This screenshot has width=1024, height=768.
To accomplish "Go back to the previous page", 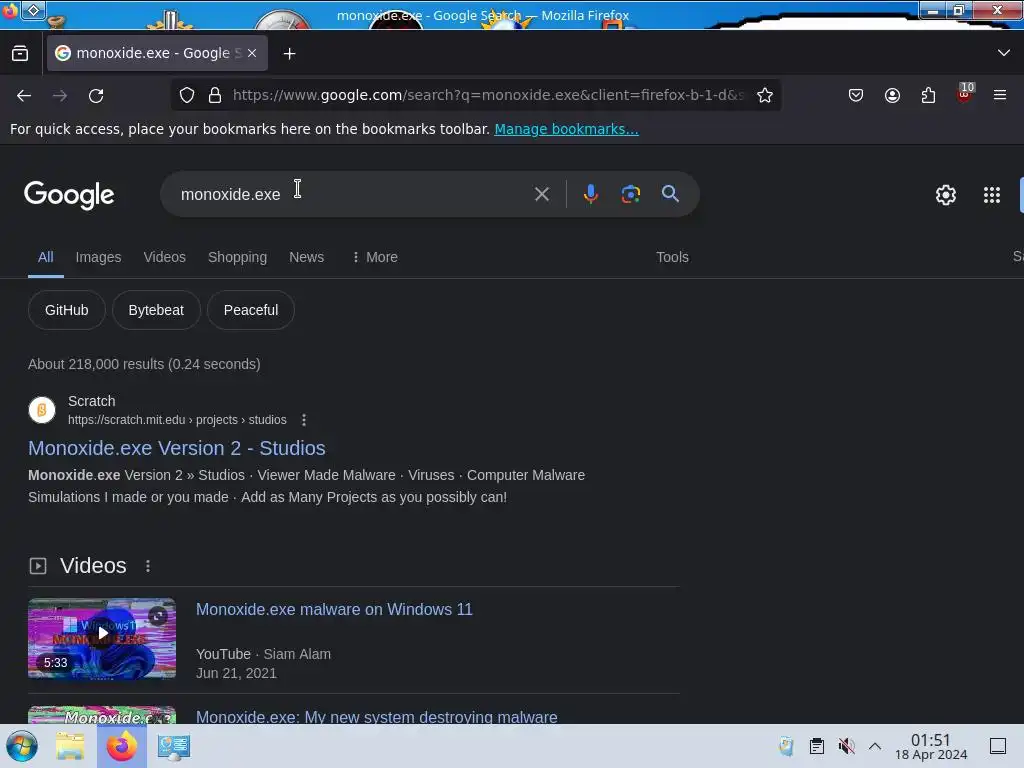I will tap(24, 95).
